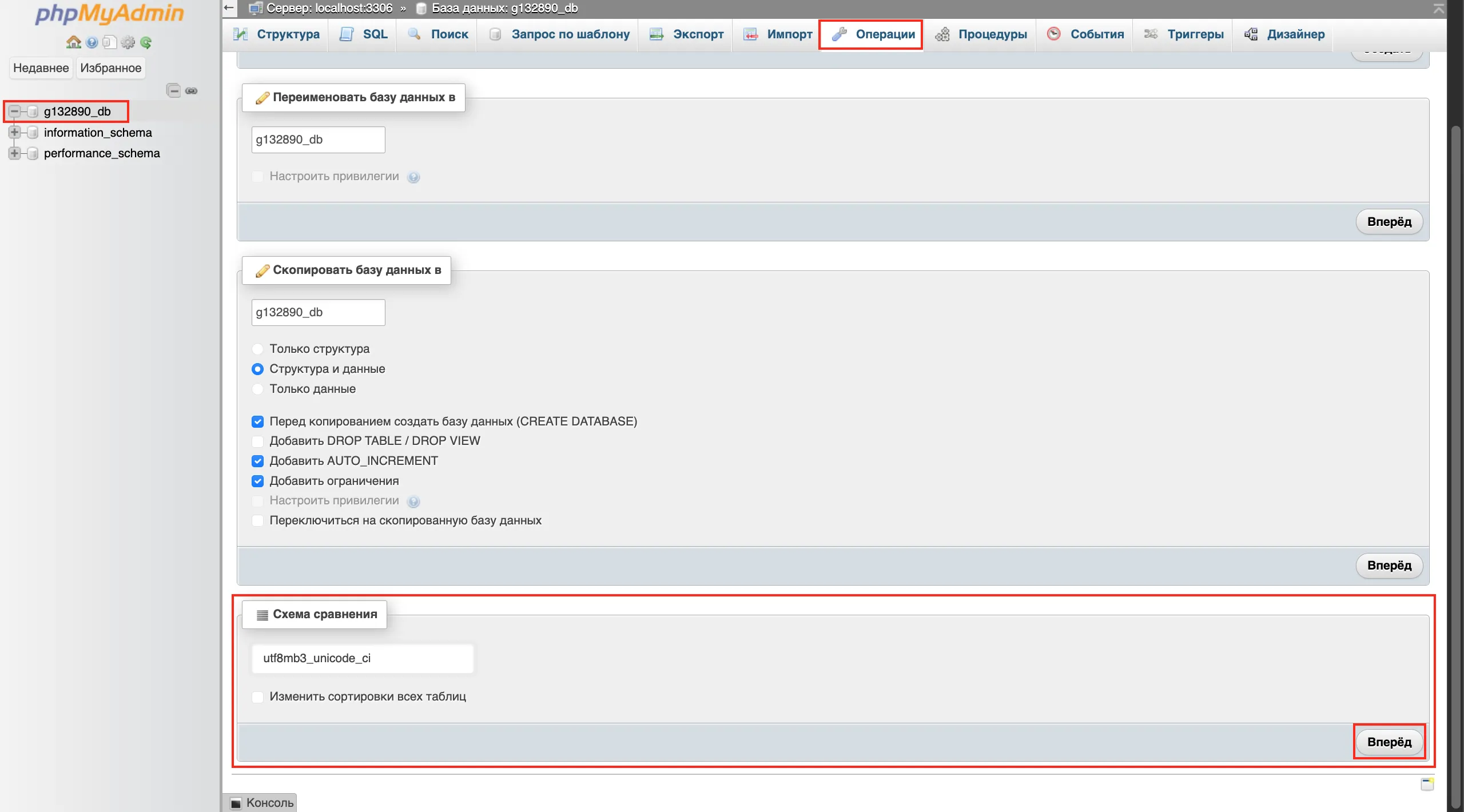Check 'Изменить сортировки всех таблиц' box

pyautogui.click(x=257, y=697)
